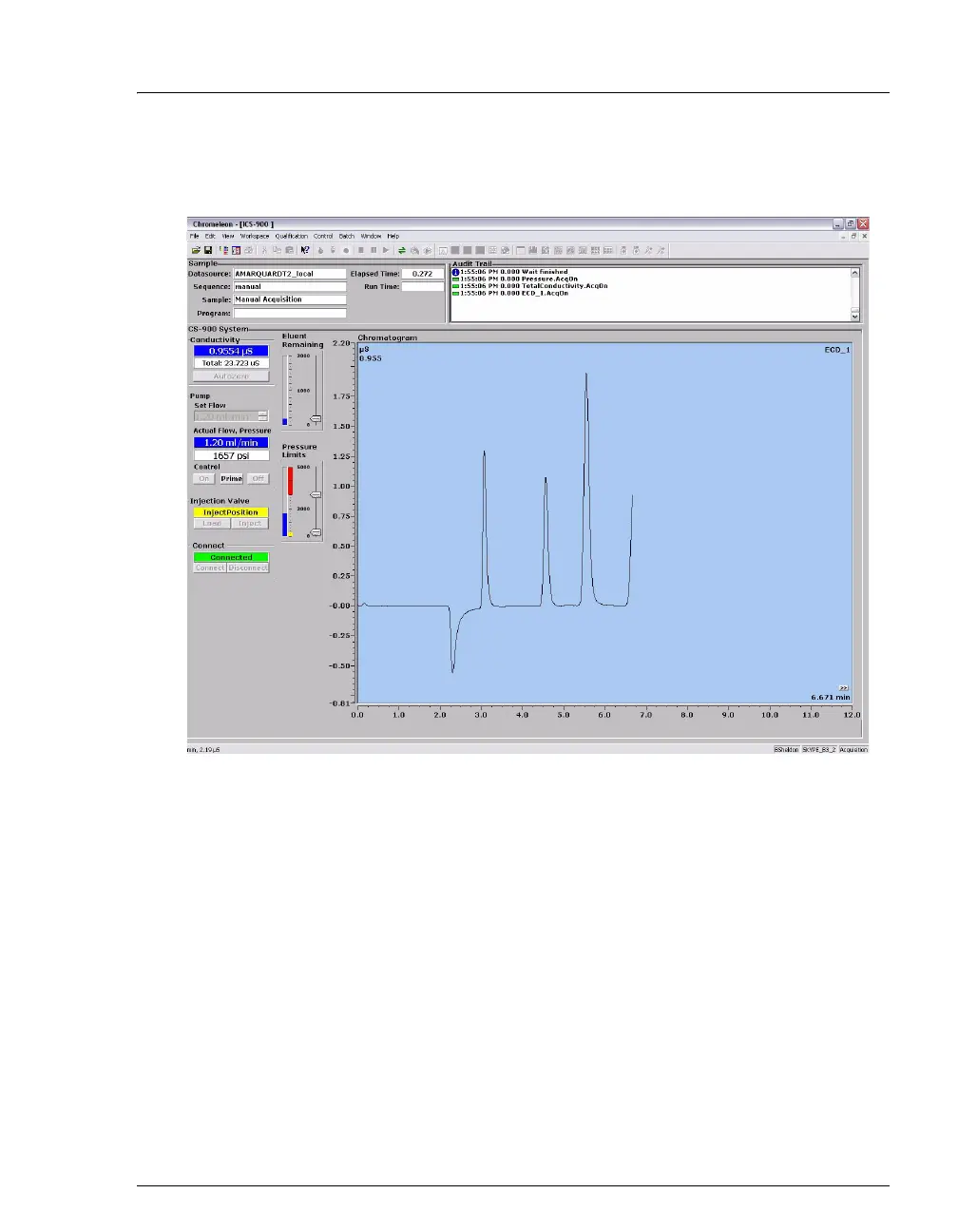958x1232 pixels.
Task: Click the Disconnect button
Action: (248, 568)
